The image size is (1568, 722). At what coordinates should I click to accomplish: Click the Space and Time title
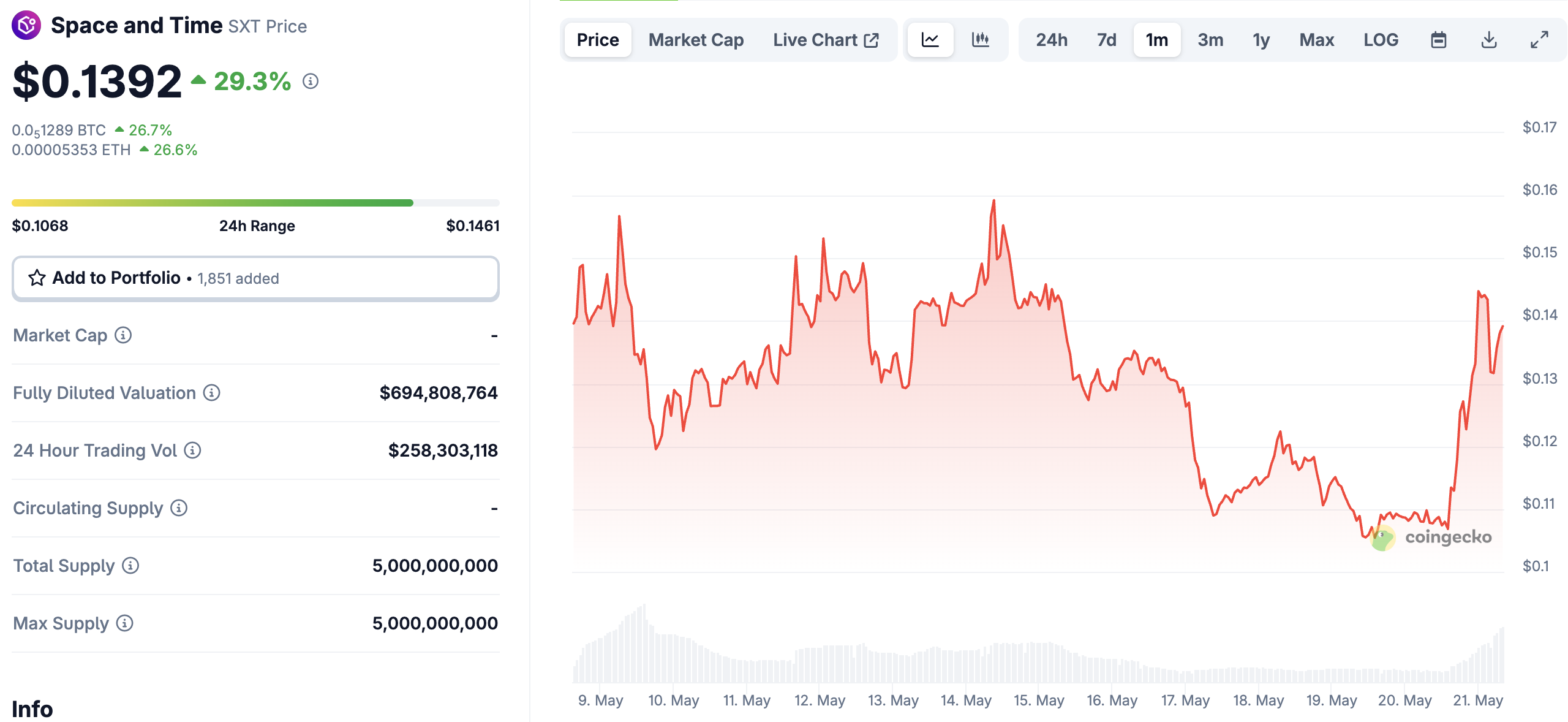click(x=137, y=25)
